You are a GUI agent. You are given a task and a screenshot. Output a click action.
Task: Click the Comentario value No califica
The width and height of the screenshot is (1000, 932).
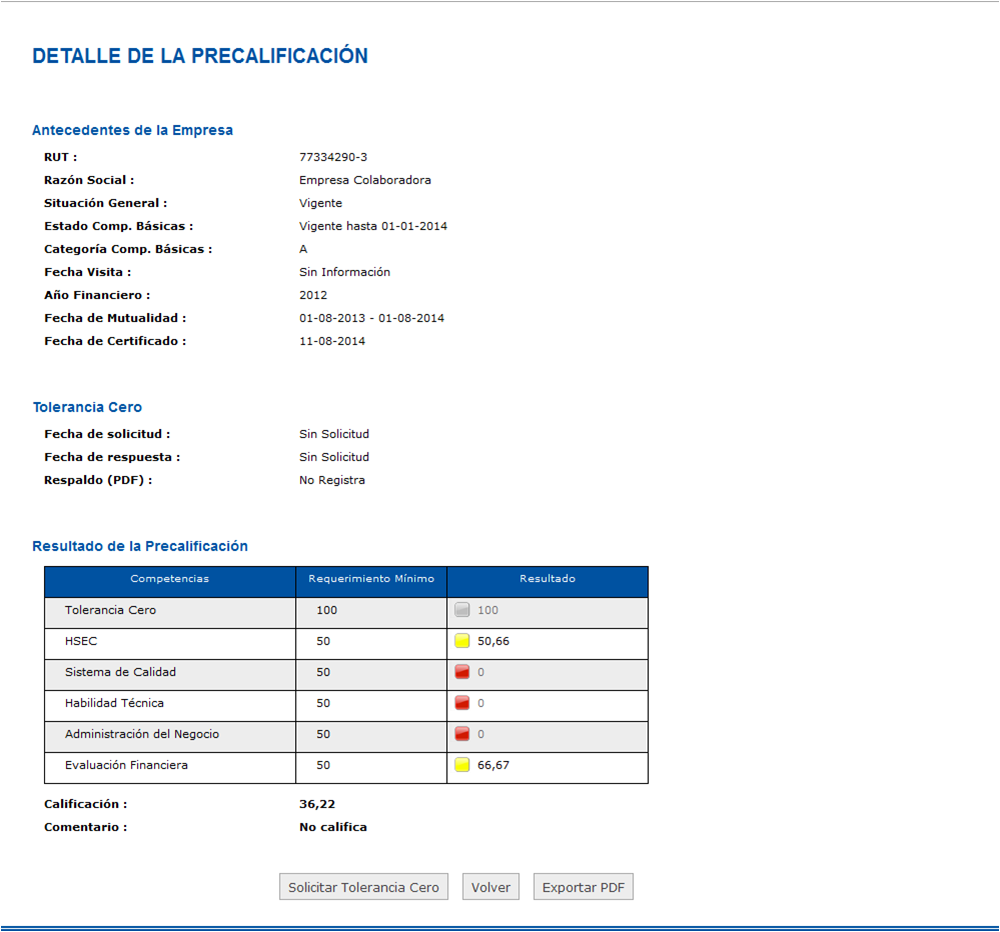click(x=333, y=827)
